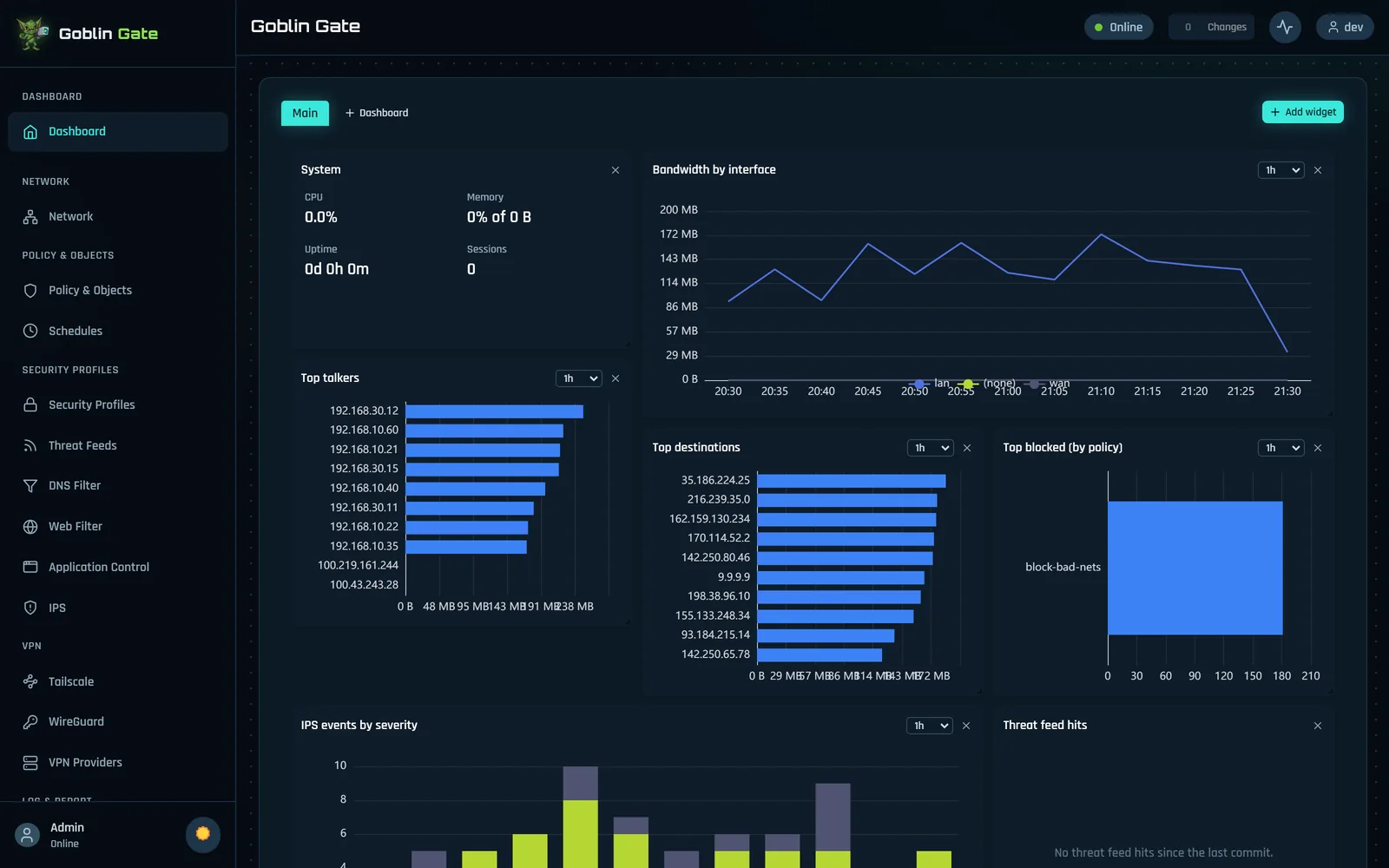The width and height of the screenshot is (1389, 868).
Task: Open Web Filter settings
Action: click(x=118, y=526)
